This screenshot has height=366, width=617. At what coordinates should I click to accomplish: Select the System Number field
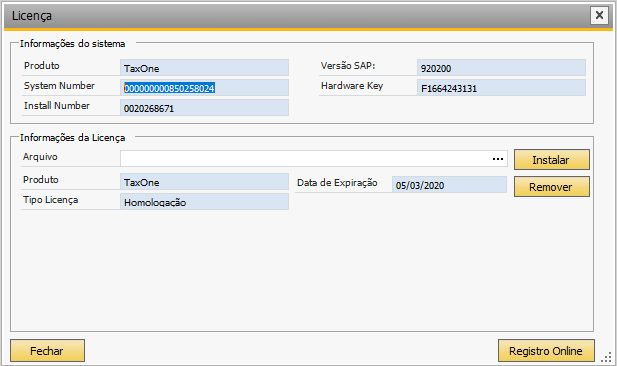204,87
